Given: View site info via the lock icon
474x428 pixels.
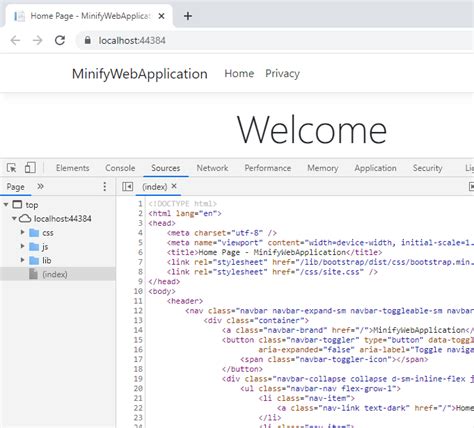Looking at the screenshot, I should 87,40.
